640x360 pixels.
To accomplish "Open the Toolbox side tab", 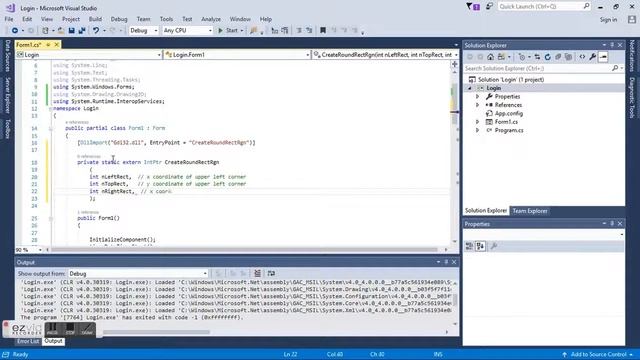I will click(7, 129).
